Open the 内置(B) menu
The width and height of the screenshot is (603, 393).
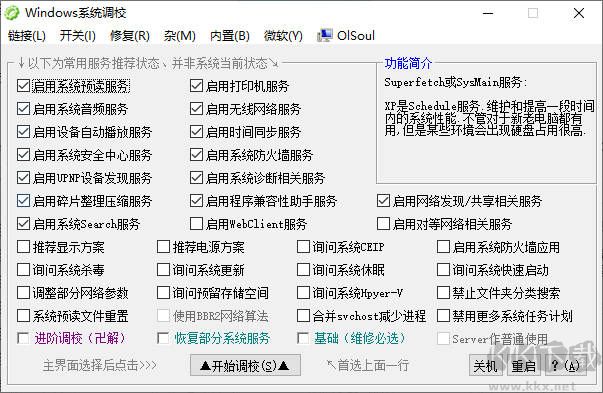coord(230,36)
